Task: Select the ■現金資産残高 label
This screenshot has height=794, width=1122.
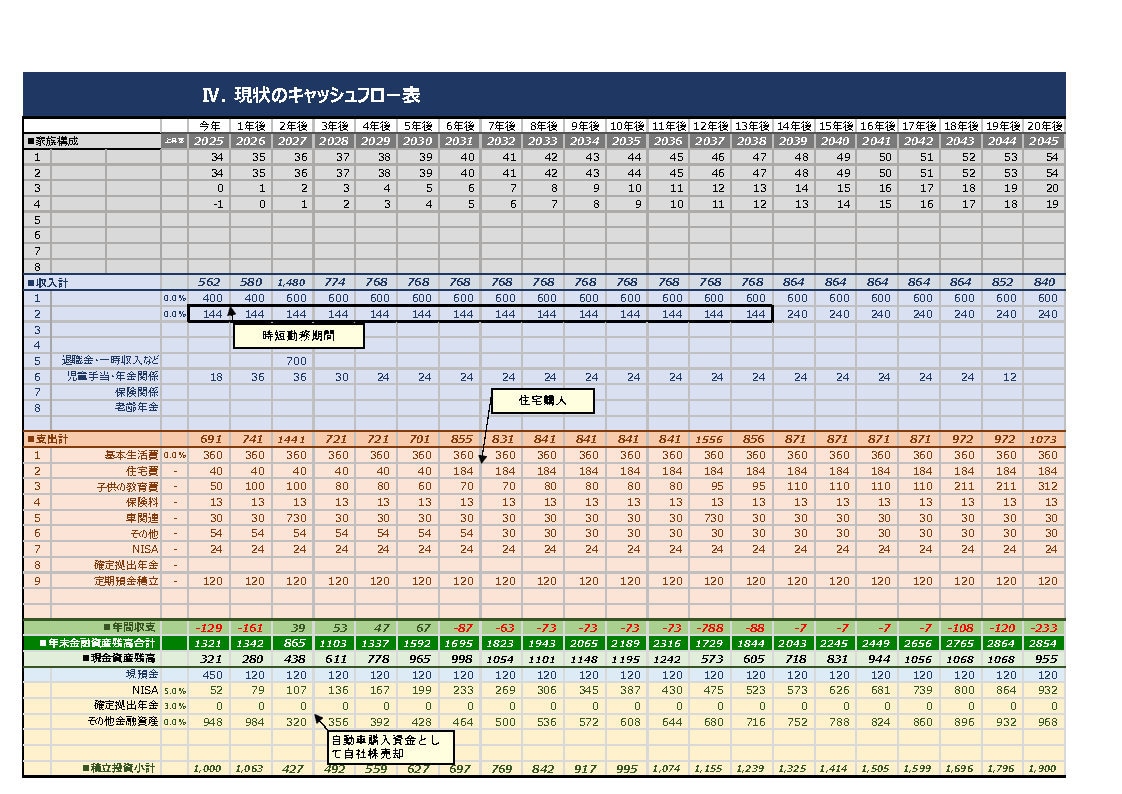Action: click(119, 658)
